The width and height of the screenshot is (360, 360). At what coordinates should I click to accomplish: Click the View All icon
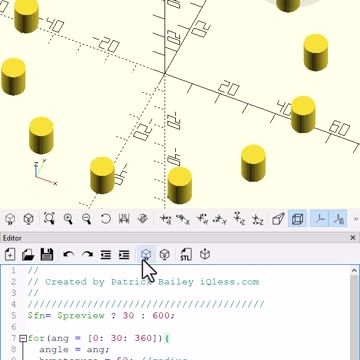tap(49, 219)
